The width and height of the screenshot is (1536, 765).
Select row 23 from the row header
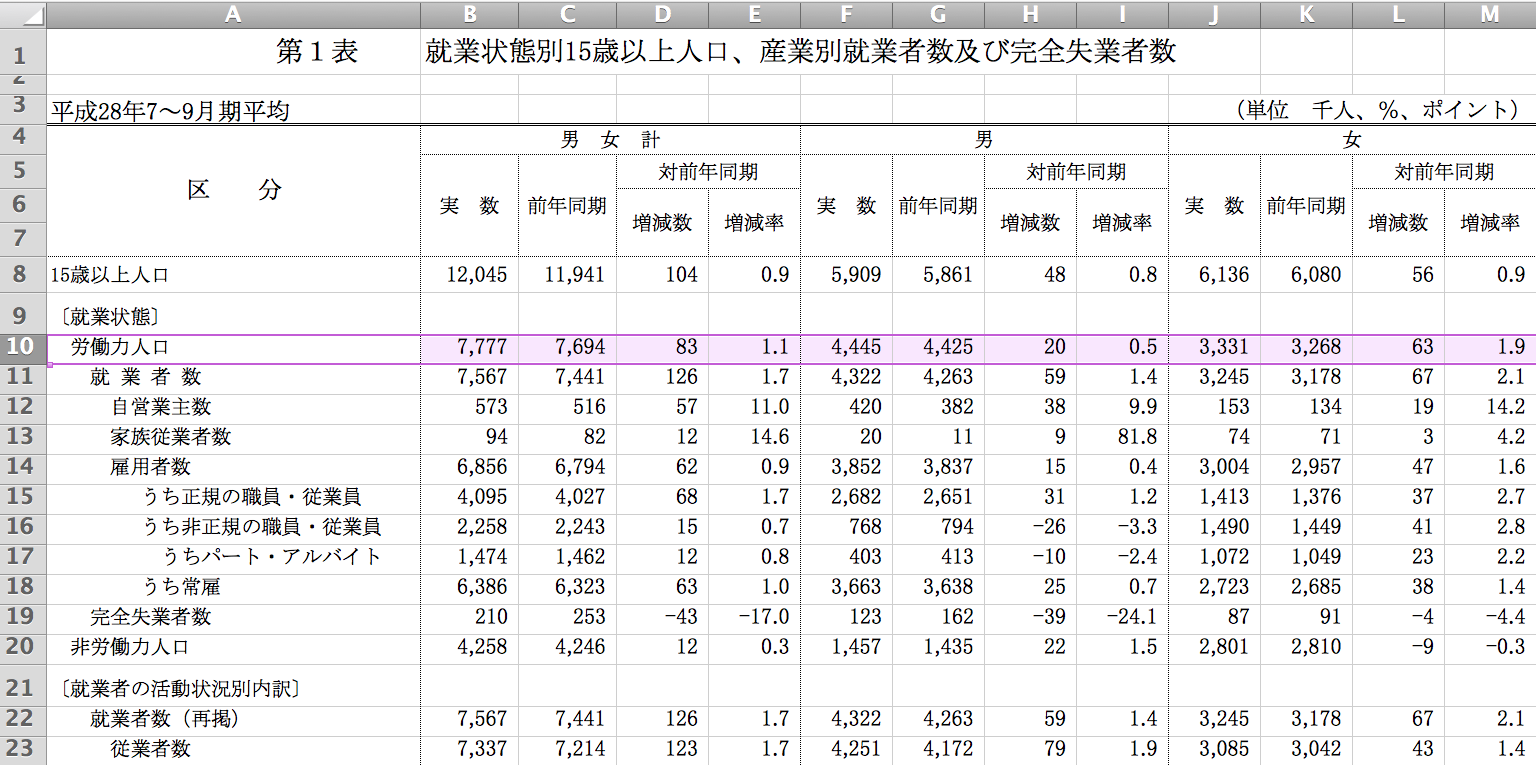[x=23, y=748]
